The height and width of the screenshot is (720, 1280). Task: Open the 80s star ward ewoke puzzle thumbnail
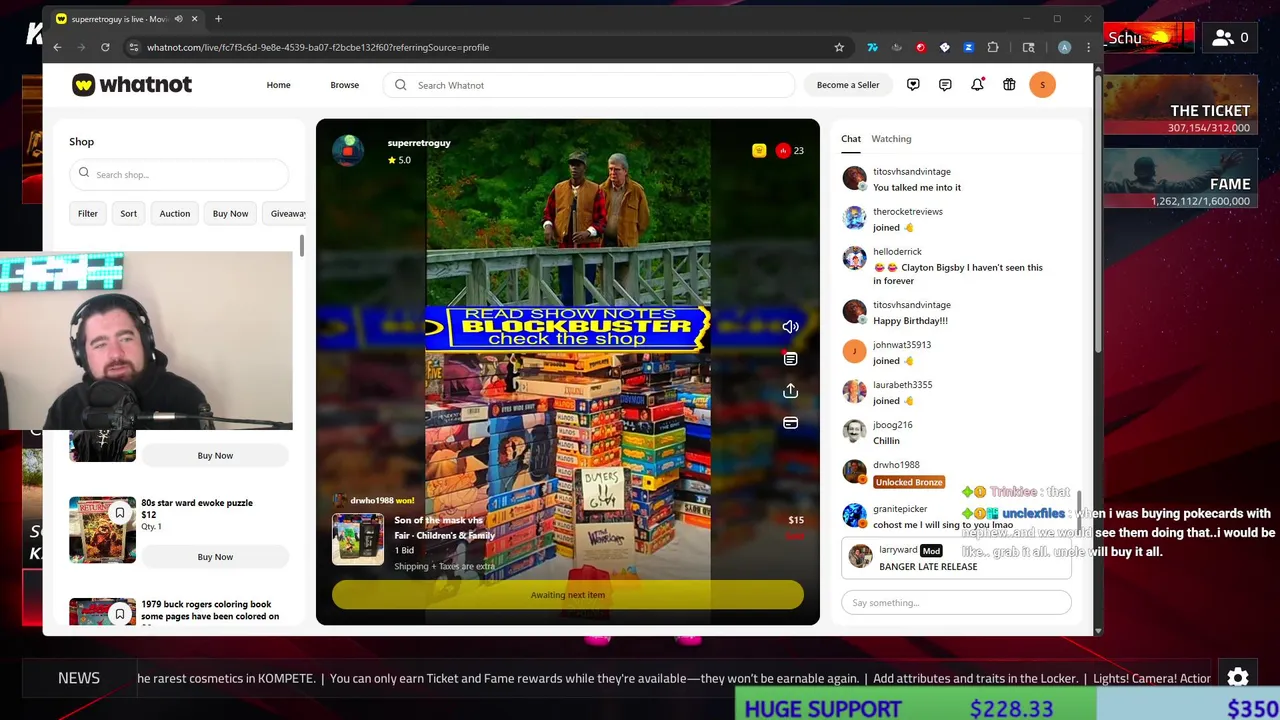[102, 529]
